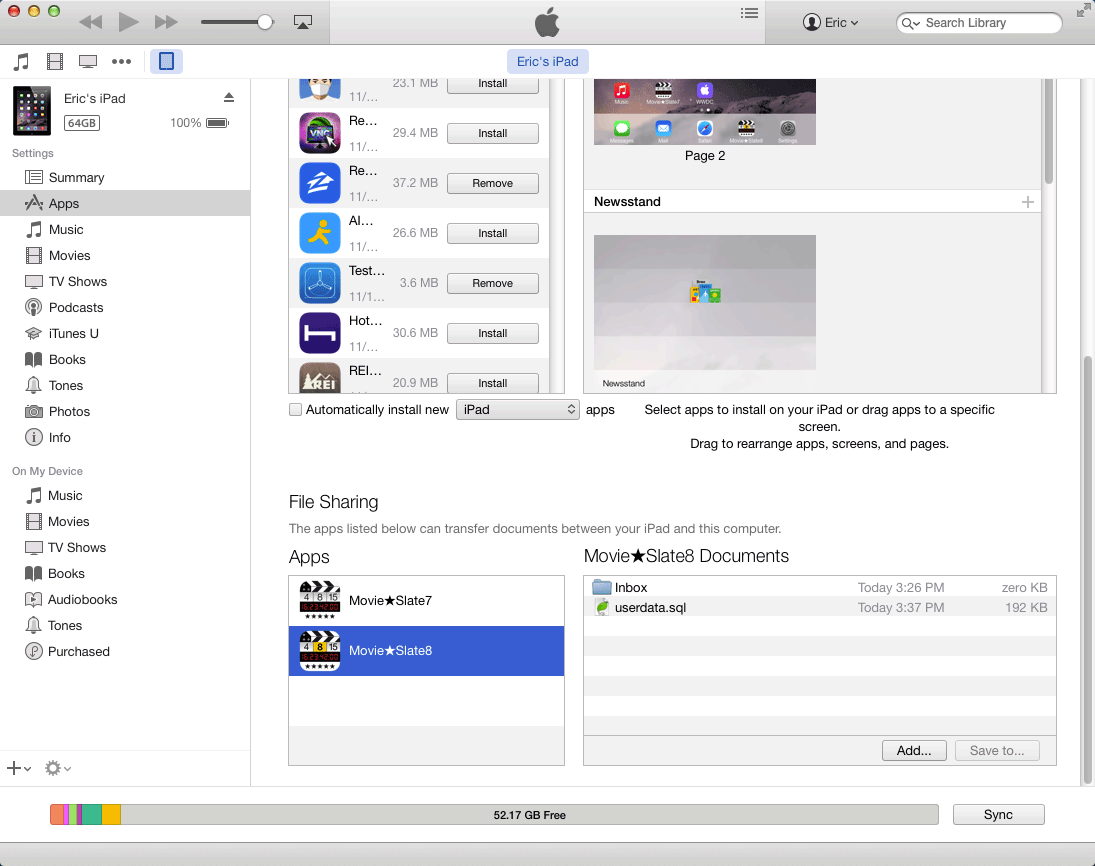The height and width of the screenshot is (866, 1095).
Task: Open the iPad device type dropdown
Action: point(517,410)
